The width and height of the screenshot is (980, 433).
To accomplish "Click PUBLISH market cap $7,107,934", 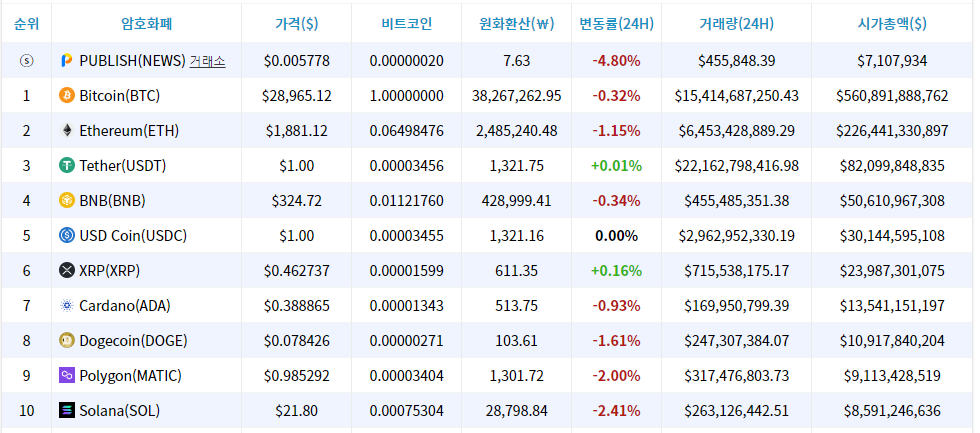I will click(x=892, y=61).
